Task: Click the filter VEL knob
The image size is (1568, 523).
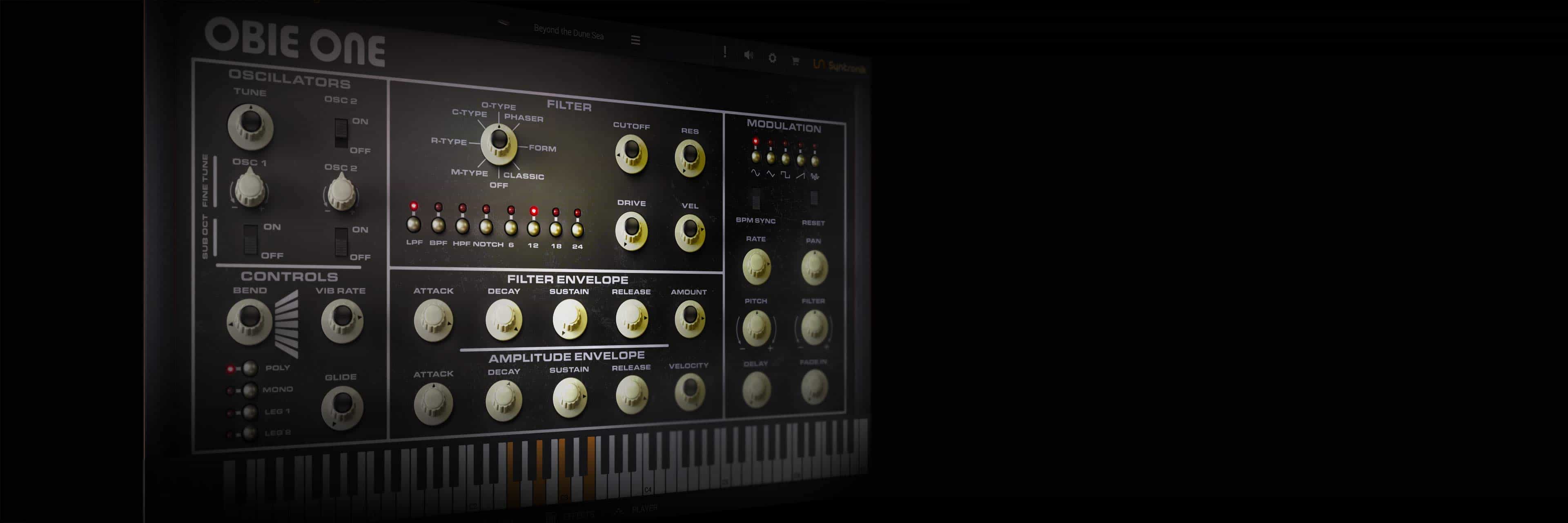Action: [x=690, y=233]
